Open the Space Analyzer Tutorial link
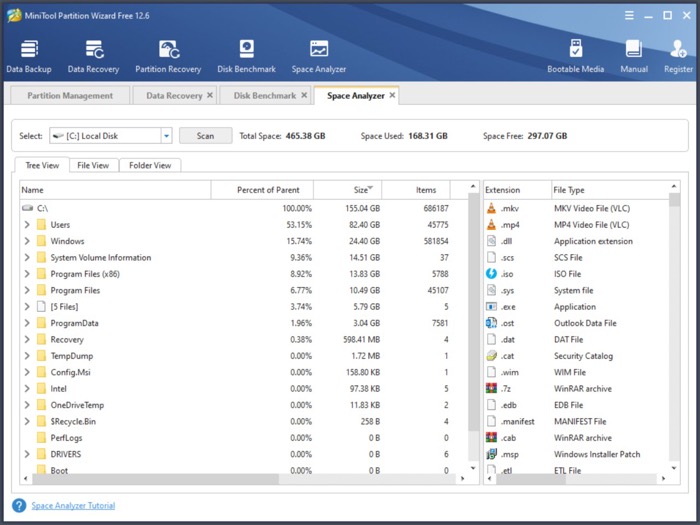Screen dimensions: 700x525 click(73, 505)
